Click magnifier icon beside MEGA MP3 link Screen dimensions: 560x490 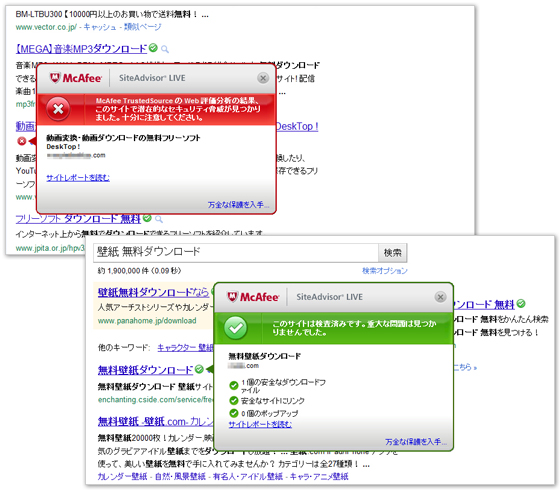click(165, 49)
